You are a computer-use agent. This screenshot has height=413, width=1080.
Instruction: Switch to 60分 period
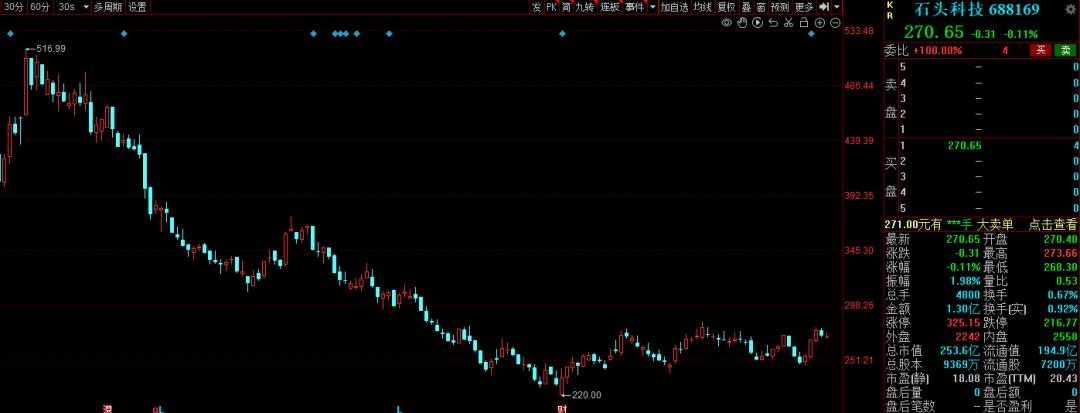[40, 7]
